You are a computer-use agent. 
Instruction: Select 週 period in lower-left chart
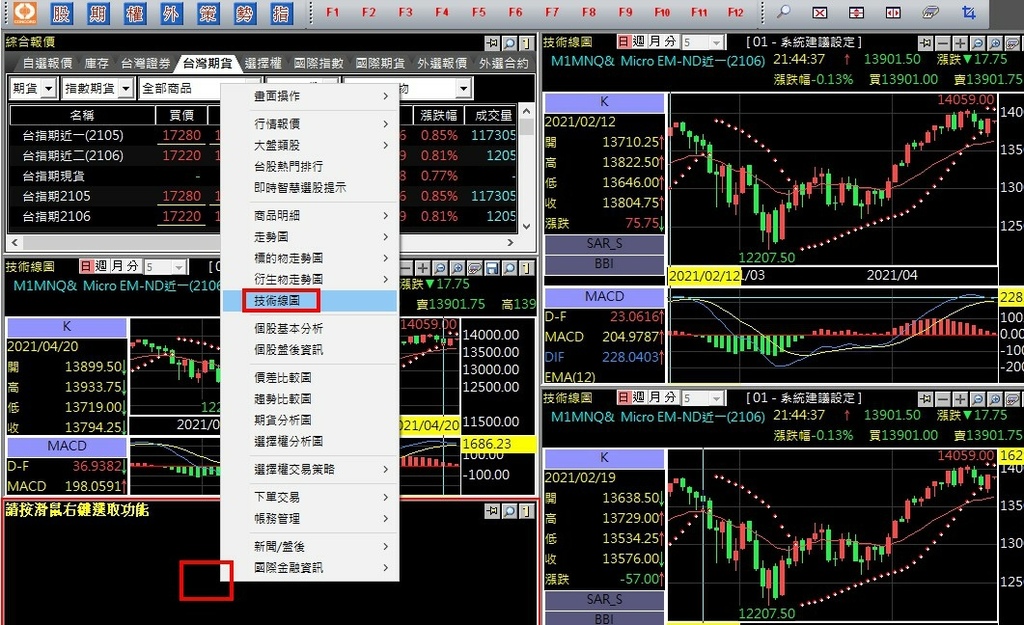(x=101, y=266)
